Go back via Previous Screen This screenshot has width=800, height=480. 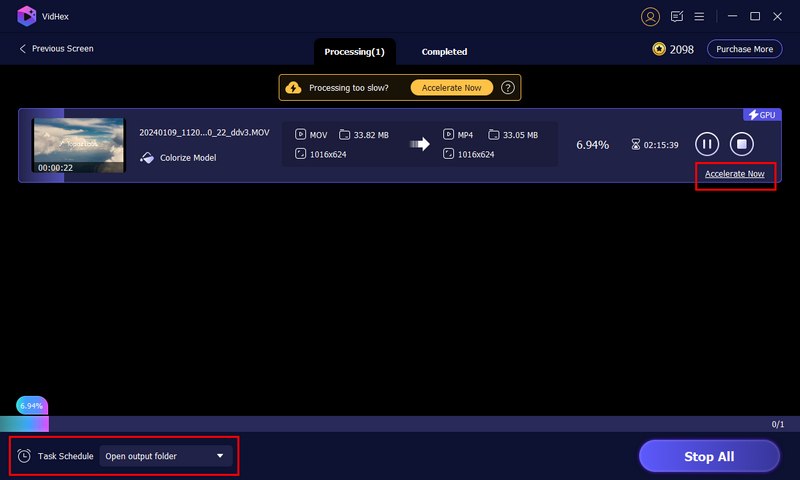56,49
